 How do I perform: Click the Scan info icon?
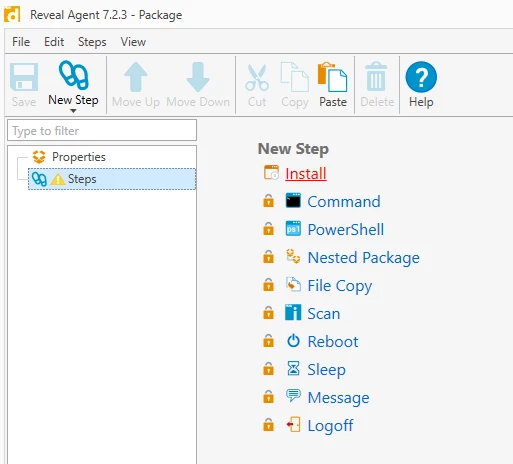(293, 312)
